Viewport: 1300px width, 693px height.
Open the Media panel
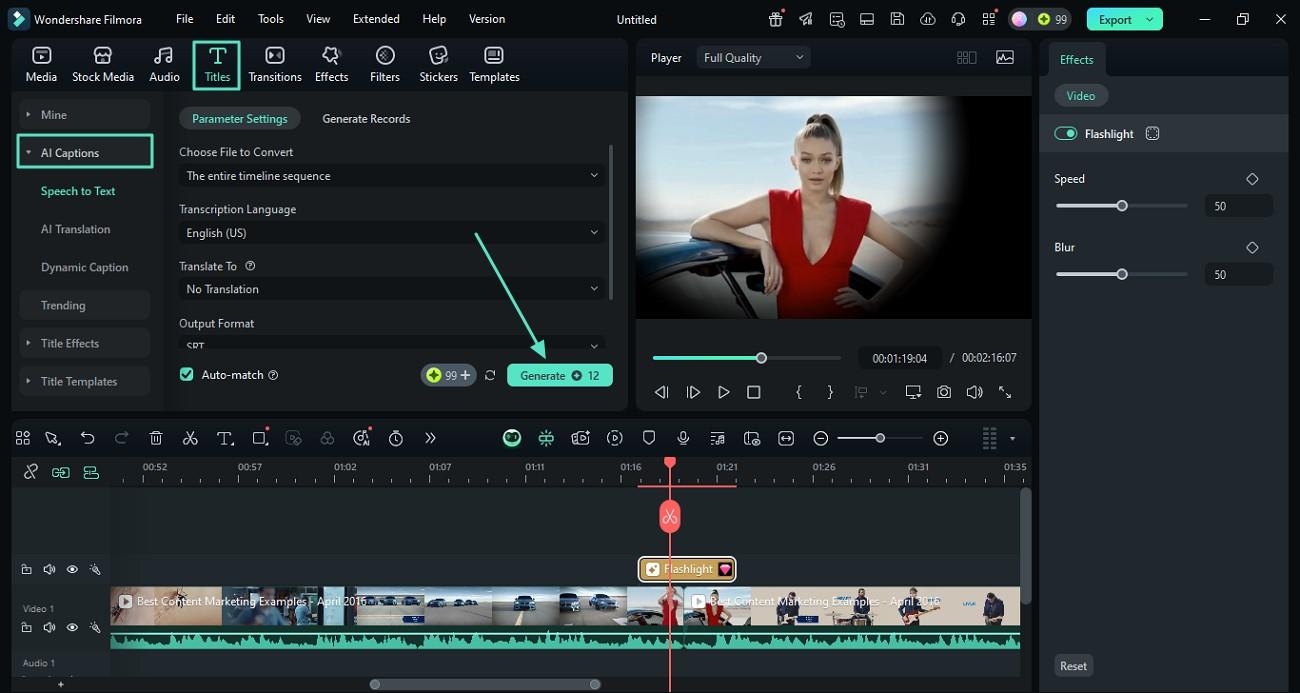point(41,64)
